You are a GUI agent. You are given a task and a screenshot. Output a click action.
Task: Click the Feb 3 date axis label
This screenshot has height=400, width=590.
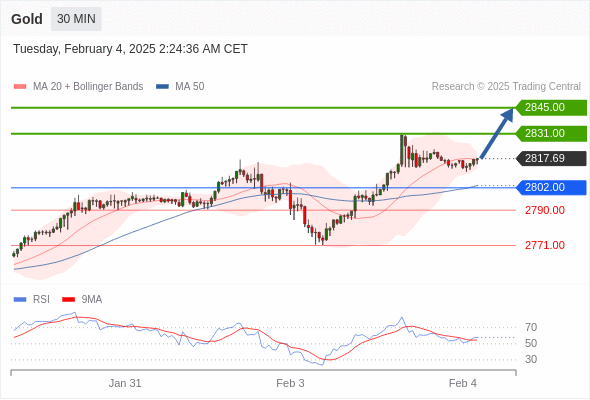(290, 383)
